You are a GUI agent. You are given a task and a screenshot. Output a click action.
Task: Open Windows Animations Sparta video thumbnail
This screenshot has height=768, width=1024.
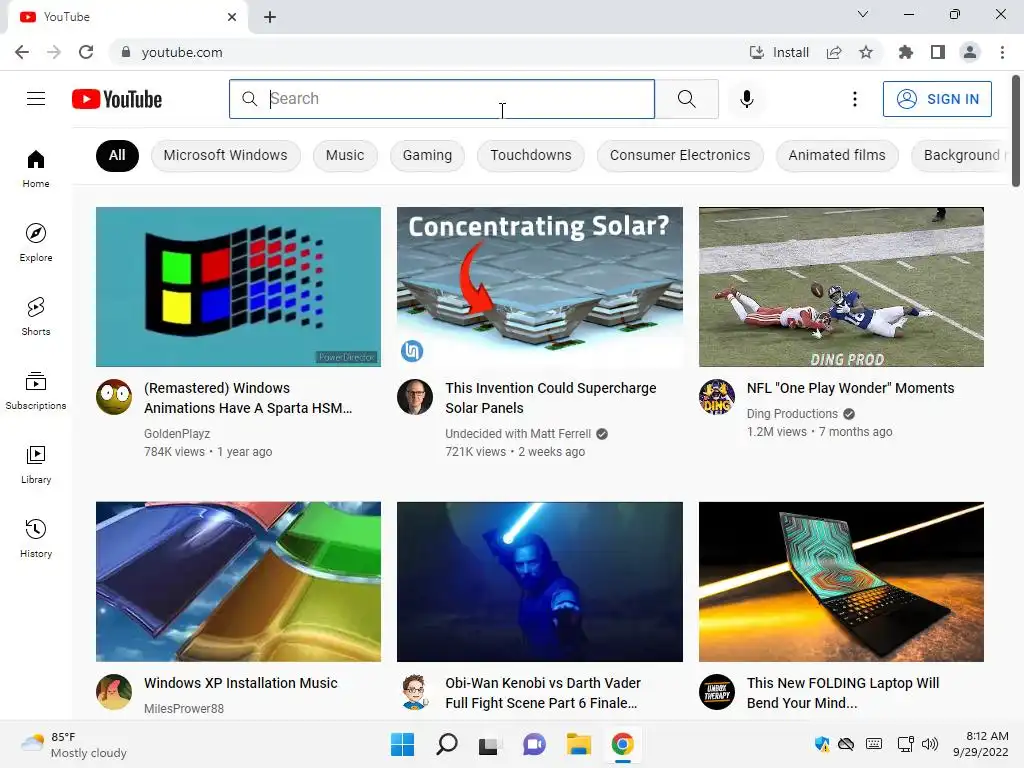tap(238, 287)
